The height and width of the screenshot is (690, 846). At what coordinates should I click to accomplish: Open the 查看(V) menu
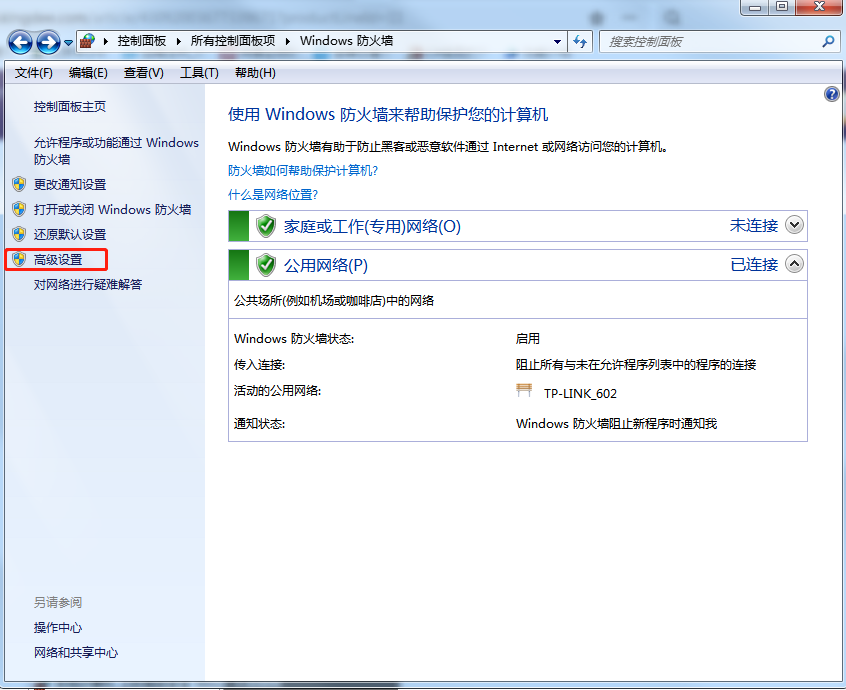[144, 73]
